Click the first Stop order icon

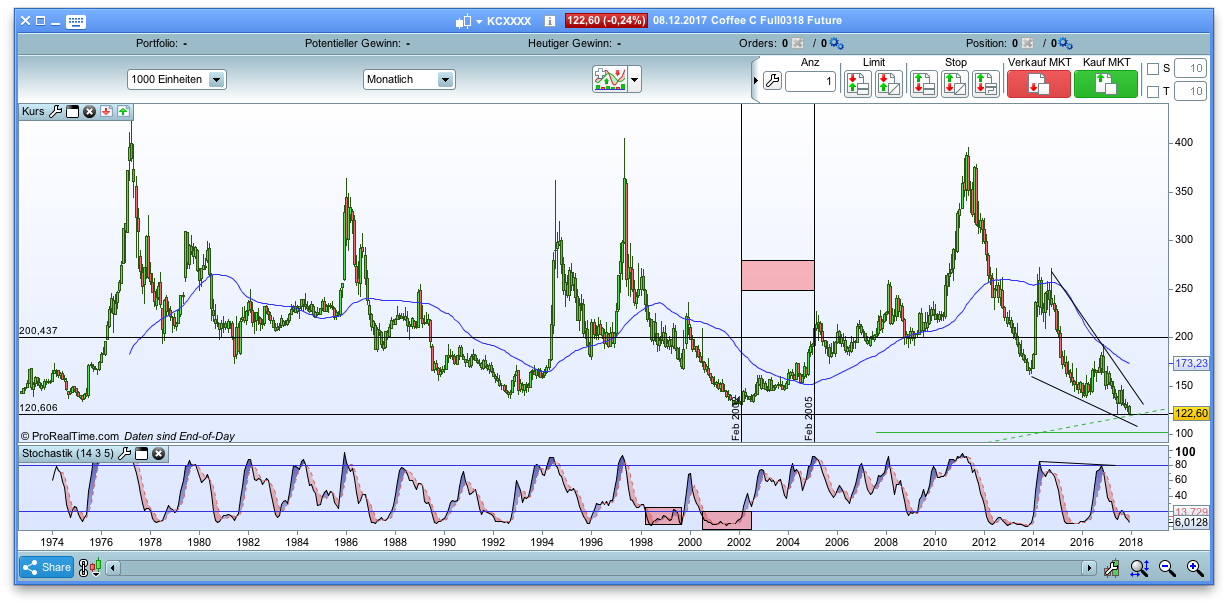[x=923, y=83]
